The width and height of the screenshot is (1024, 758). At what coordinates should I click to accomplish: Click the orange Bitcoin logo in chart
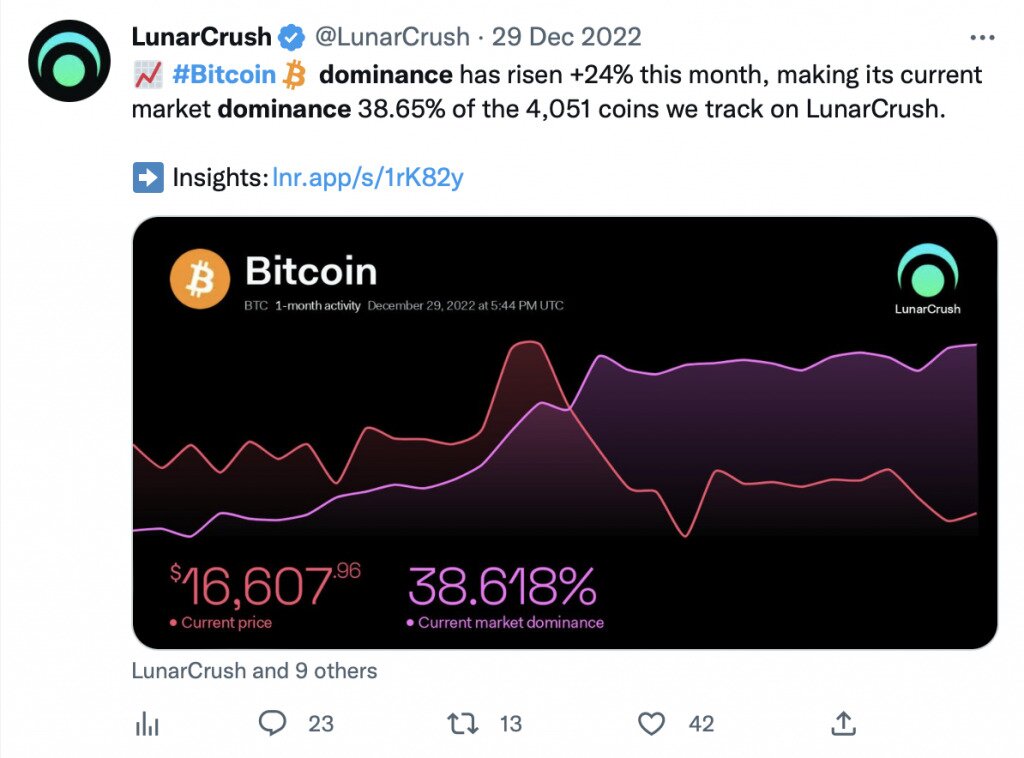pyautogui.click(x=200, y=278)
